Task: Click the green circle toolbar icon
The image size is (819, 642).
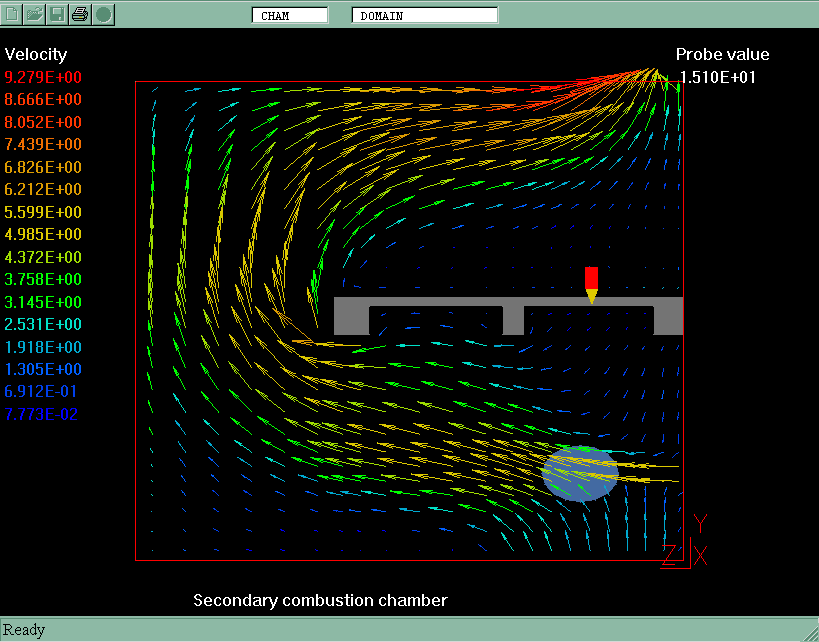Action: [x=103, y=14]
